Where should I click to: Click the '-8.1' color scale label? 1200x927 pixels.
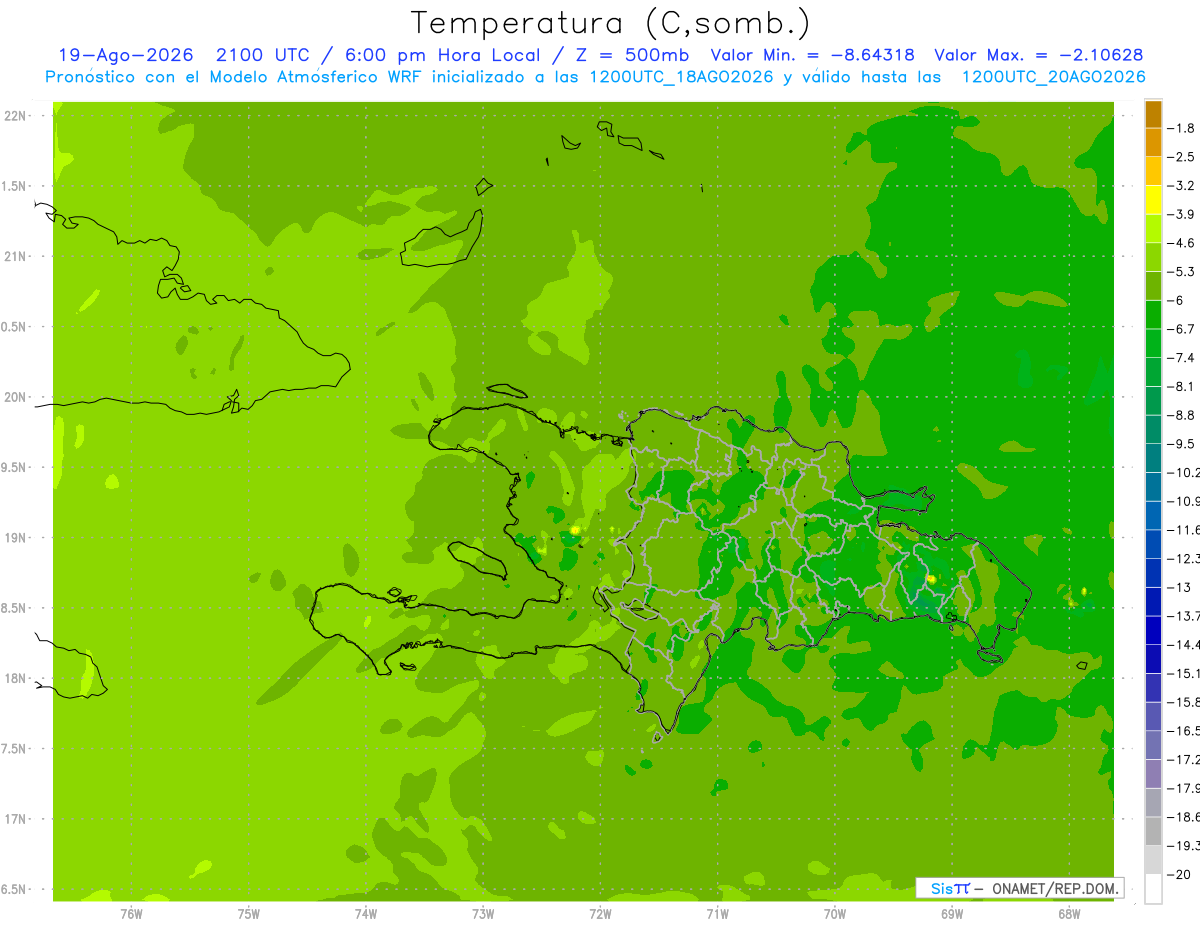pyautogui.click(x=1181, y=386)
